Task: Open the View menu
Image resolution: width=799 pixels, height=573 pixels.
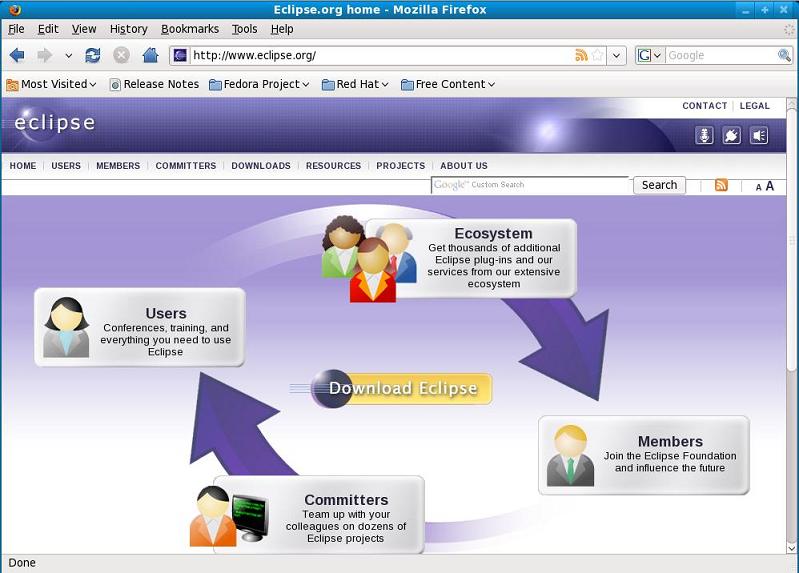Action: (x=84, y=29)
